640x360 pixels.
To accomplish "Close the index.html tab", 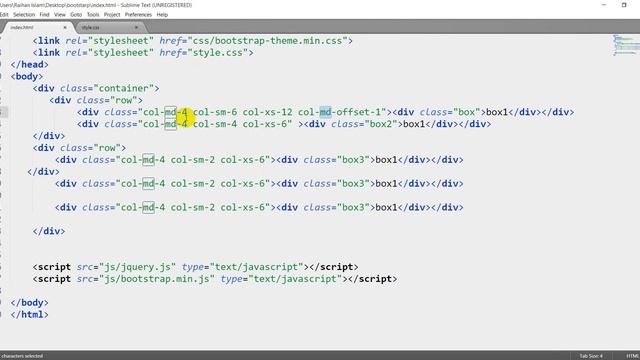I will (65, 28).
